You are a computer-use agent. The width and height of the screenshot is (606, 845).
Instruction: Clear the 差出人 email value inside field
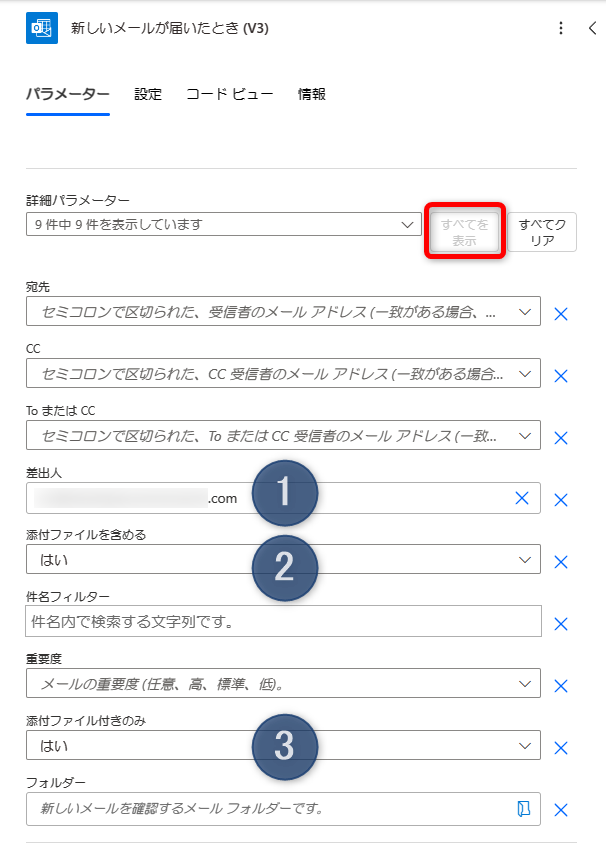click(x=521, y=498)
